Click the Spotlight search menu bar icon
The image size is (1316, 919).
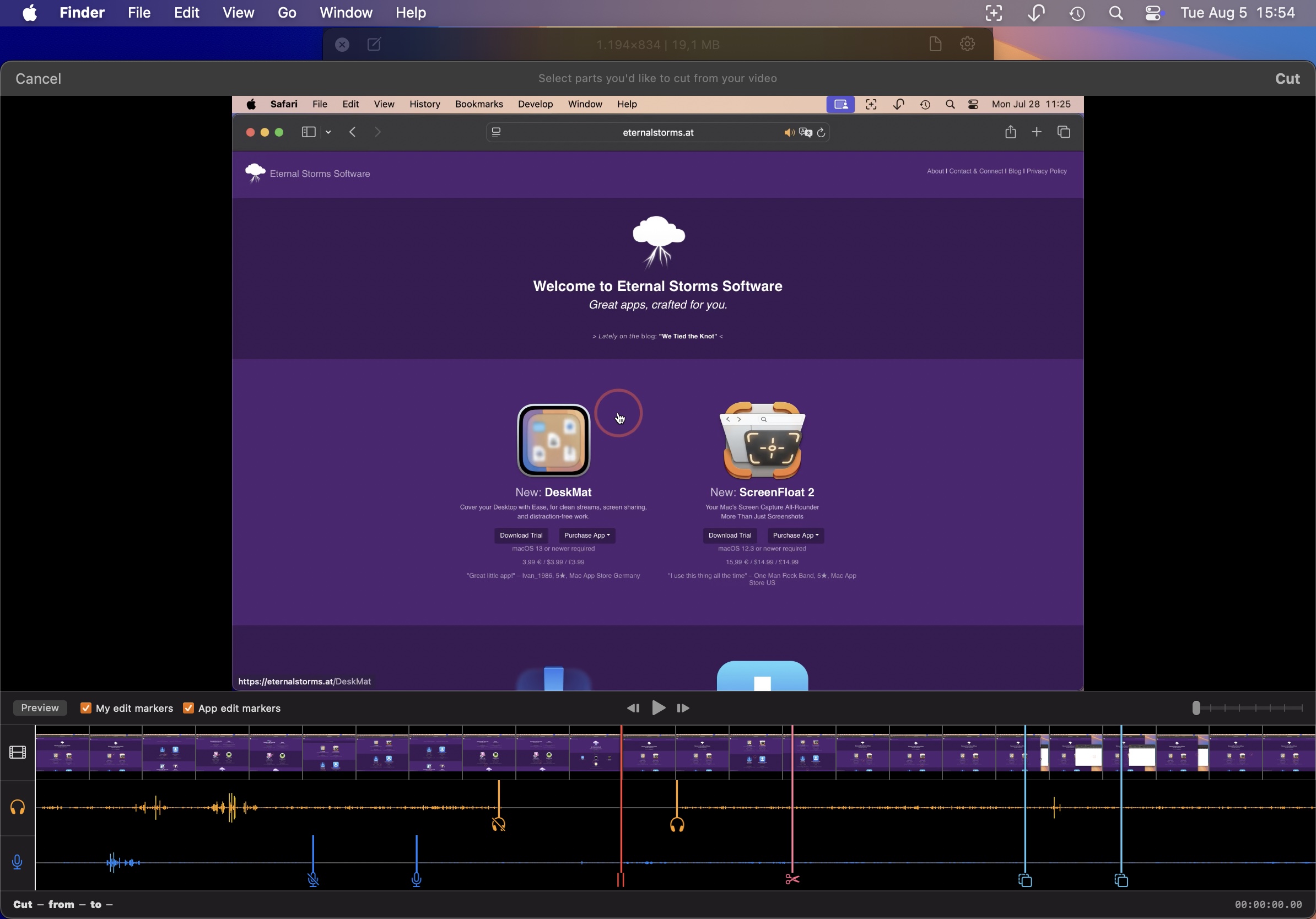(x=1116, y=13)
